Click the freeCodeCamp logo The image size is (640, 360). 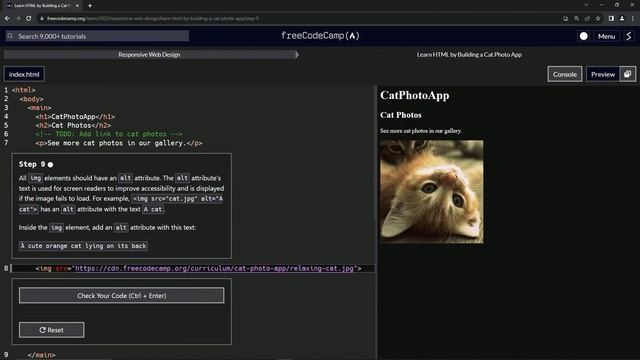320,36
